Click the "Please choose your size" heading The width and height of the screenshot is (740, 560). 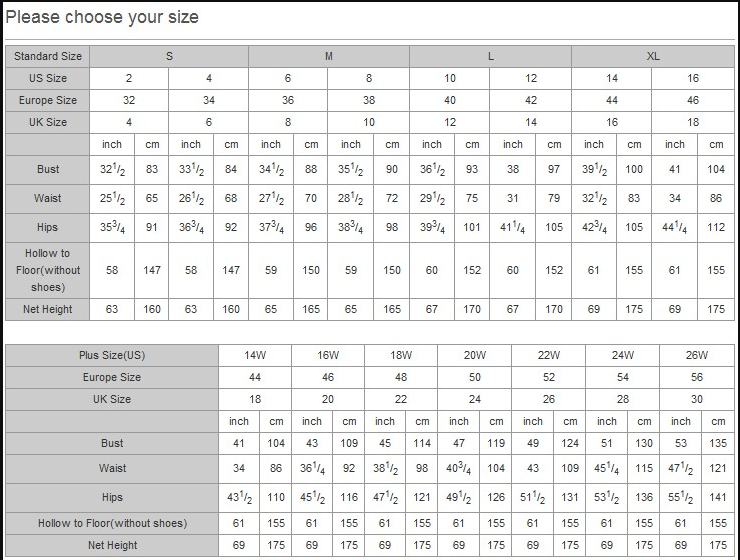tap(103, 17)
